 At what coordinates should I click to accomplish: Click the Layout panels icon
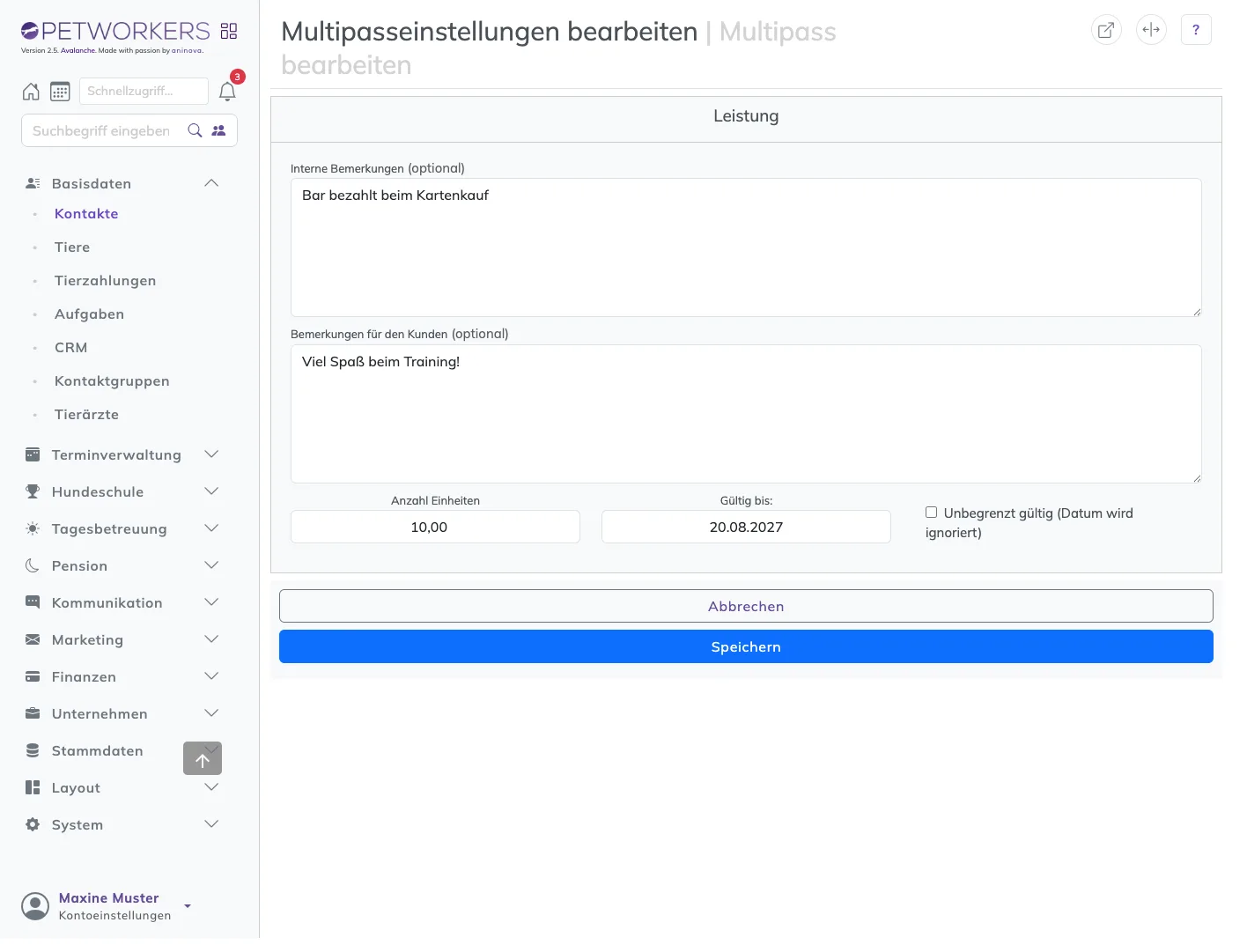point(33,787)
